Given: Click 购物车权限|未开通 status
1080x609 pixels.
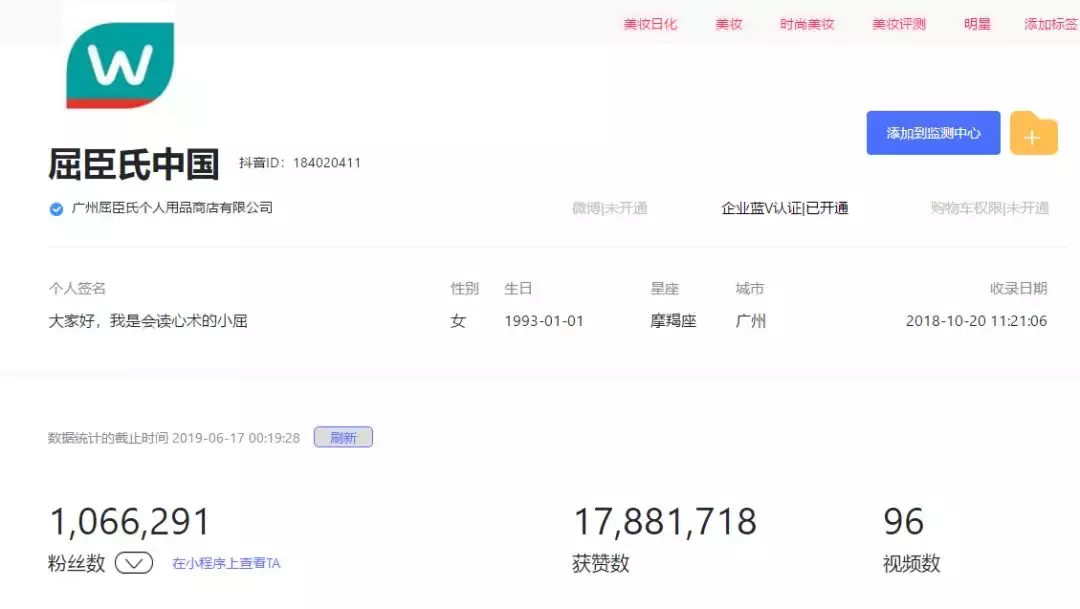Looking at the screenshot, I should 990,208.
